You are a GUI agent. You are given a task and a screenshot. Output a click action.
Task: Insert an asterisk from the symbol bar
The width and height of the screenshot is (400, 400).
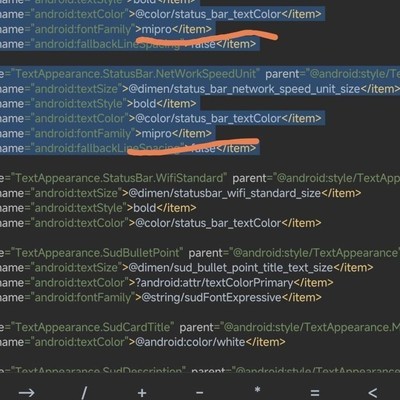257,390
